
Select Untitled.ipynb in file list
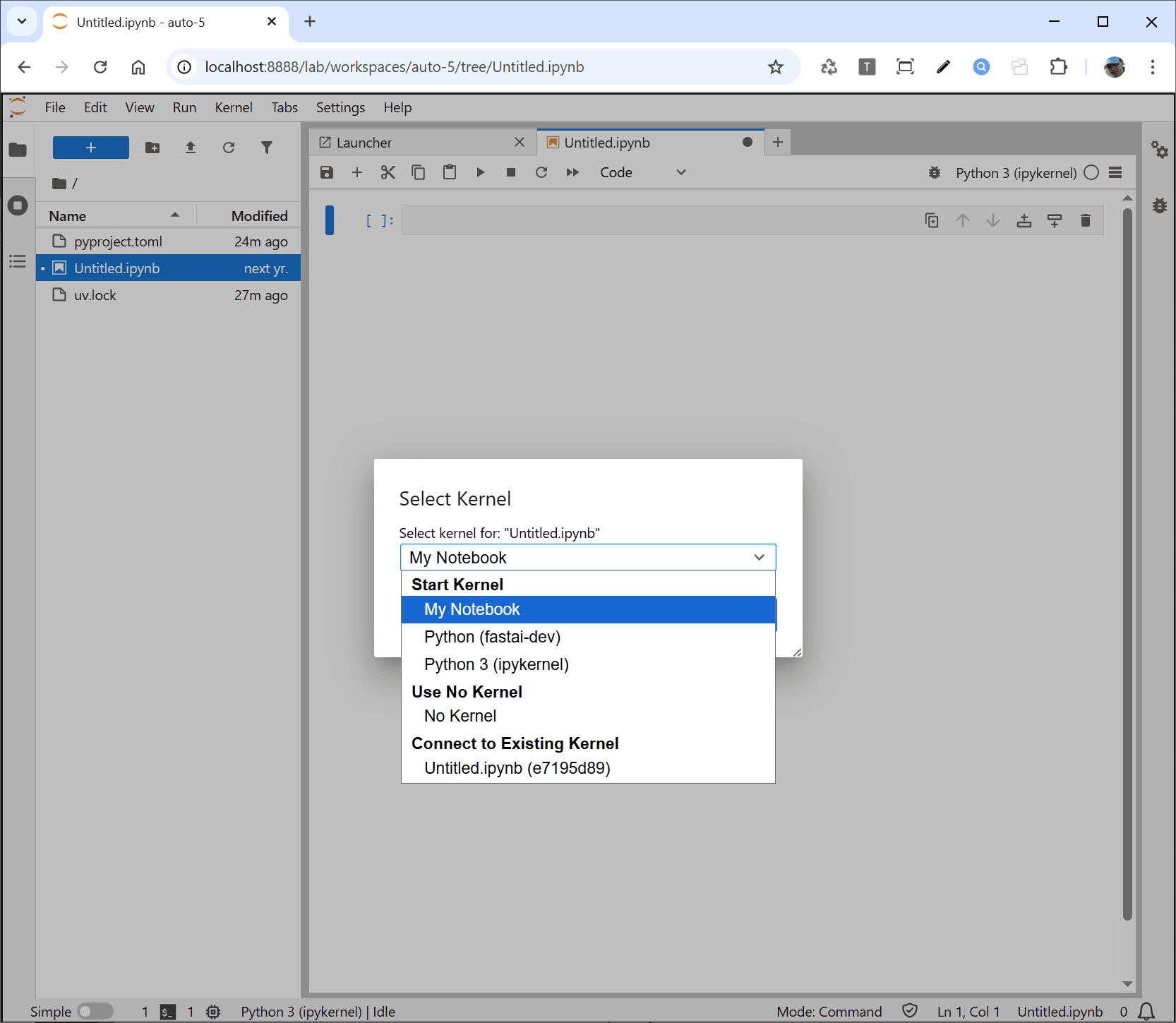169,268
